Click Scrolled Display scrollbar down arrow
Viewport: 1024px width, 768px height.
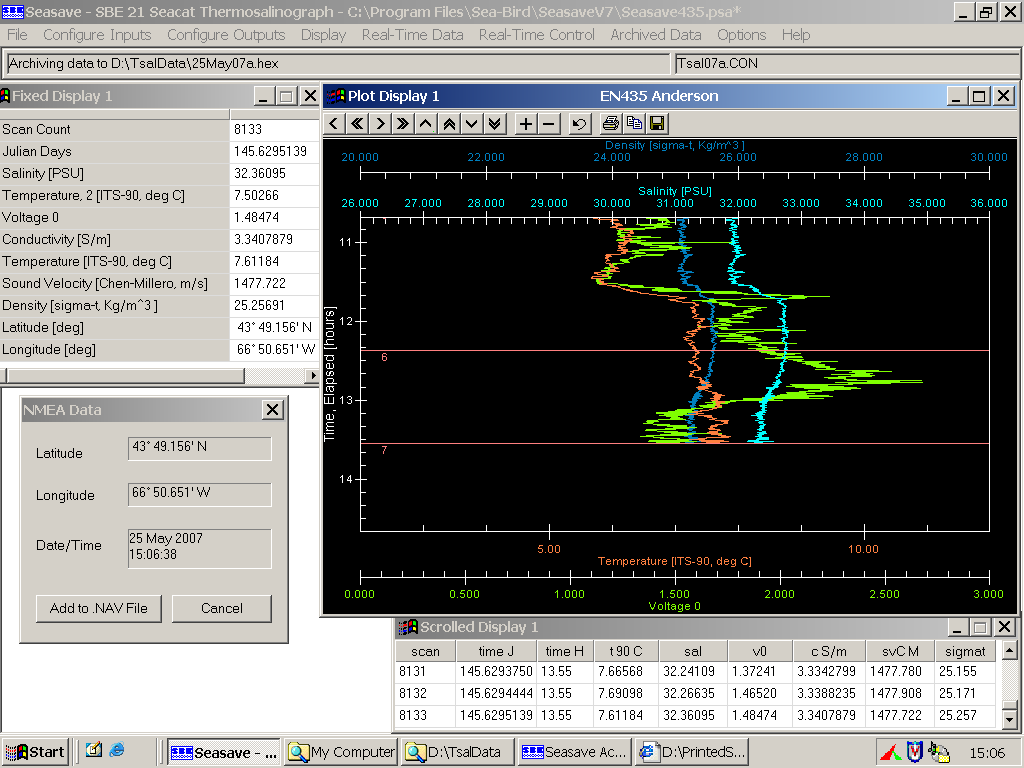tap(1009, 719)
